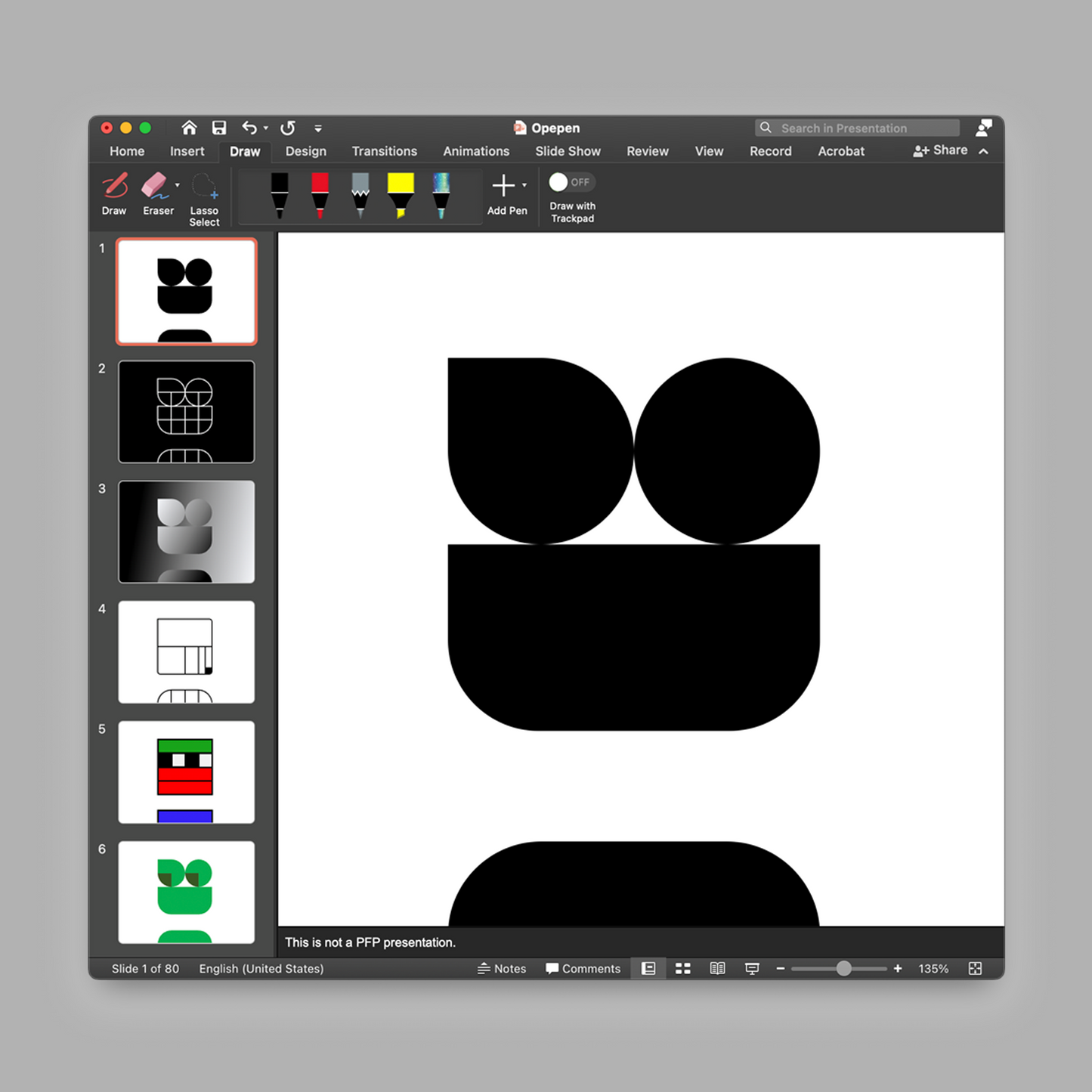The height and width of the screenshot is (1092, 1092).
Task: Click the black circle shape on slide
Action: tap(727, 451)
